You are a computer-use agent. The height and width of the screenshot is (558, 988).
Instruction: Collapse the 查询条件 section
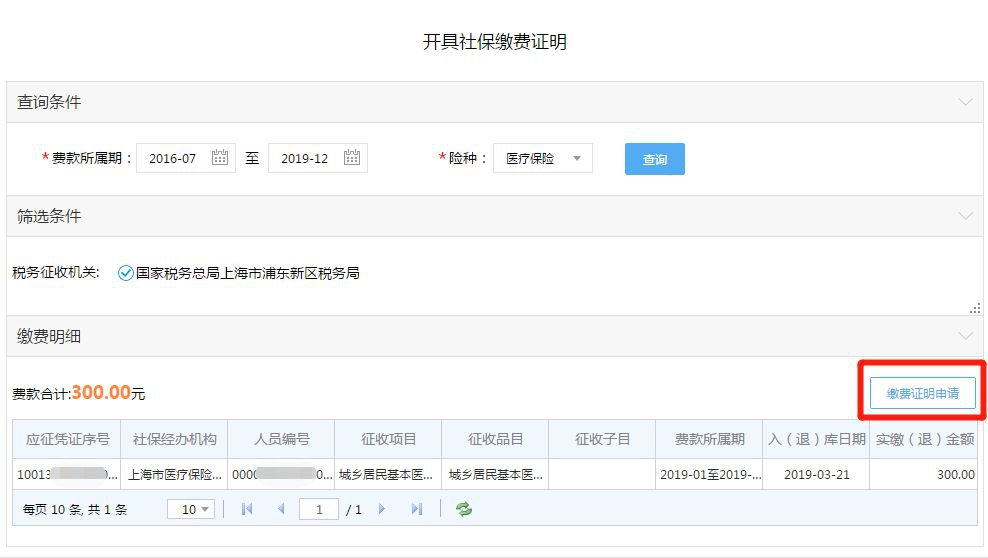[x=965, y=102]
